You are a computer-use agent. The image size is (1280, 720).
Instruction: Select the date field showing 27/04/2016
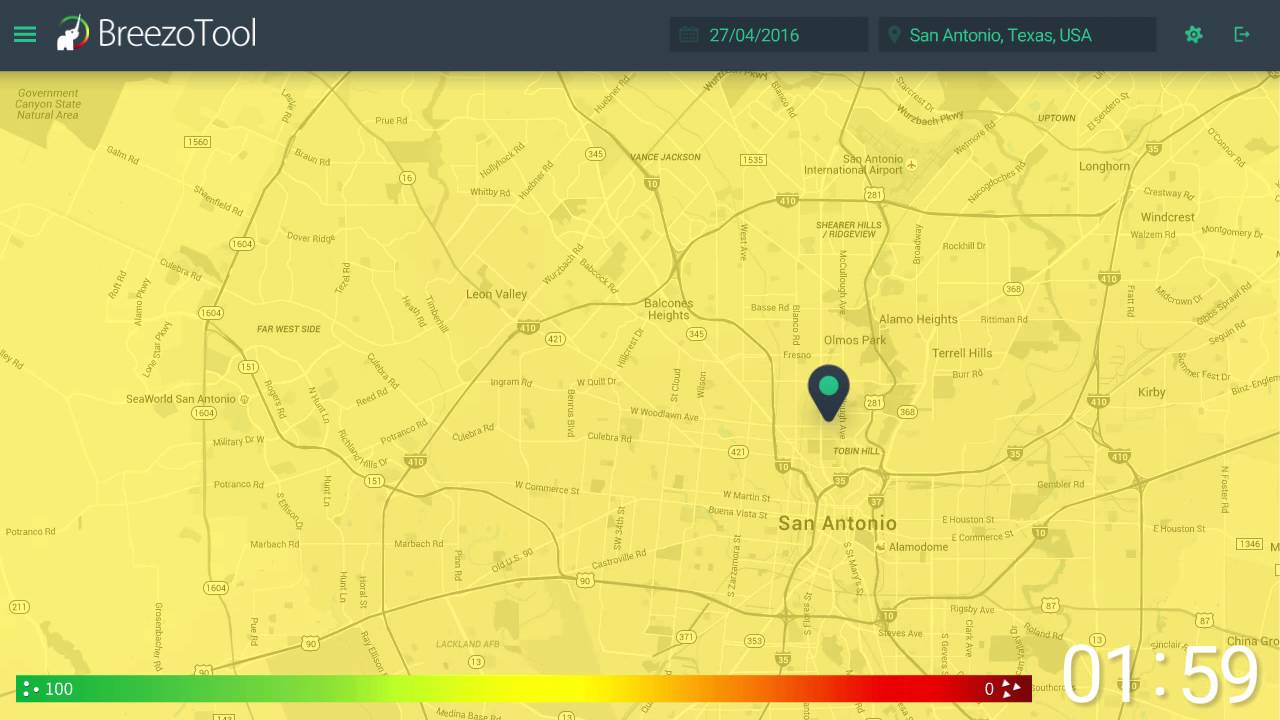768,35
